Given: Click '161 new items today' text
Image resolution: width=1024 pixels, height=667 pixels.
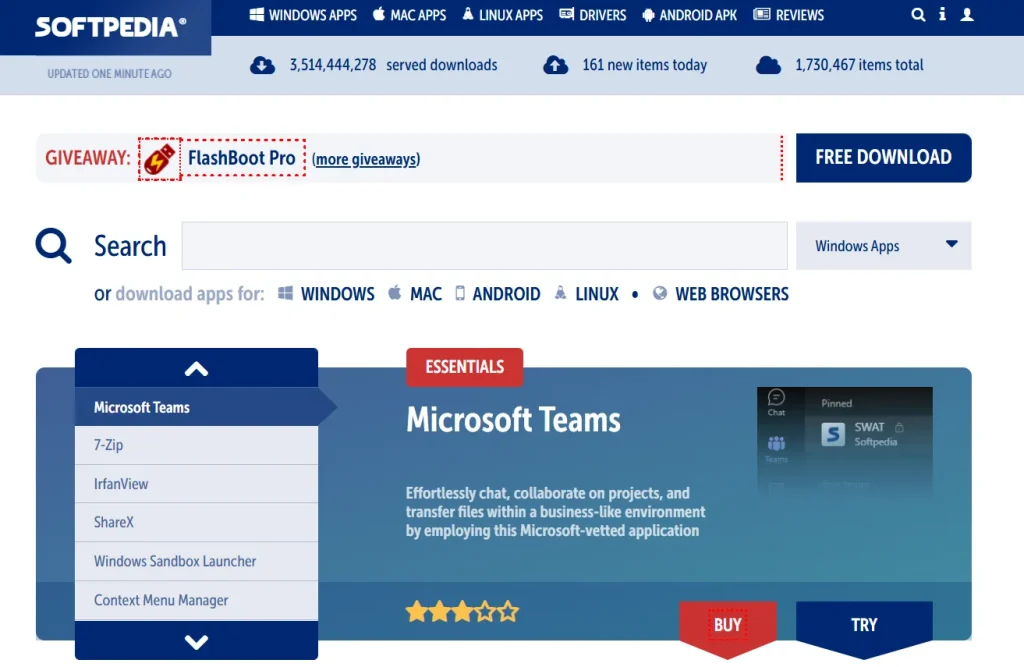Looking at the screenshot, I should (x=645, y=65).
